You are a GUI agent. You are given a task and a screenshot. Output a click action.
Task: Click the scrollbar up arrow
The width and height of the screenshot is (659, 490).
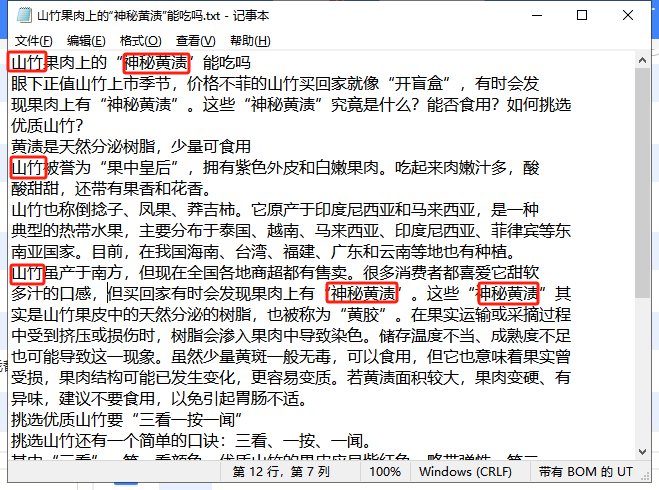[642, 61]
